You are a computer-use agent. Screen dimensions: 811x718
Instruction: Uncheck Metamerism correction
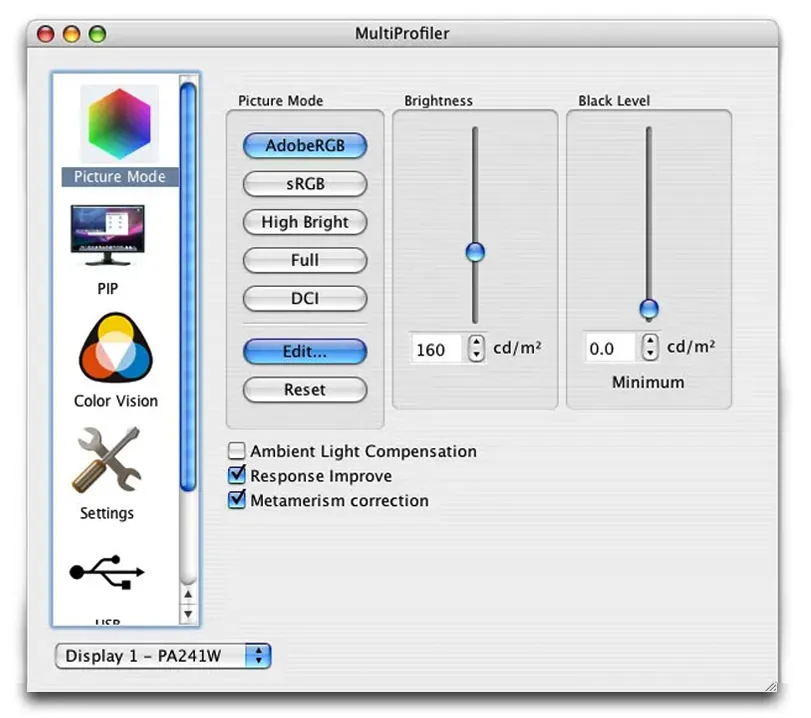coord(237,500)
